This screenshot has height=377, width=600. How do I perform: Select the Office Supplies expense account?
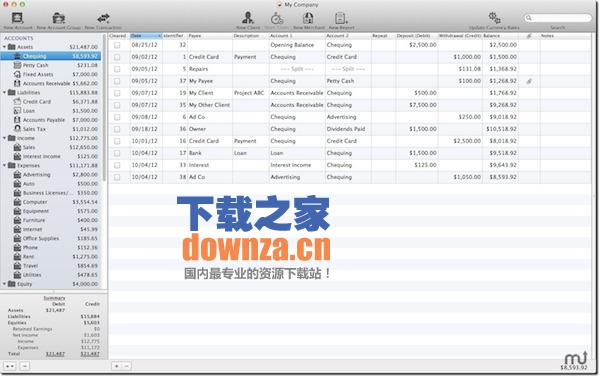click(x=51, y=238)
